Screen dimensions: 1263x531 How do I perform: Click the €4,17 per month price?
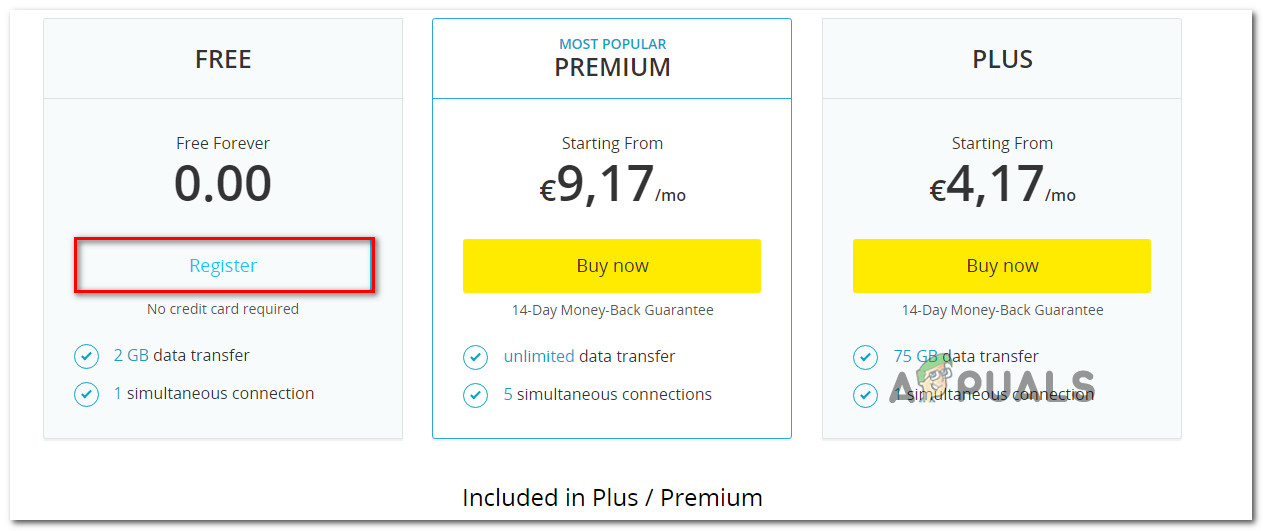click(x=1002, y=186)
